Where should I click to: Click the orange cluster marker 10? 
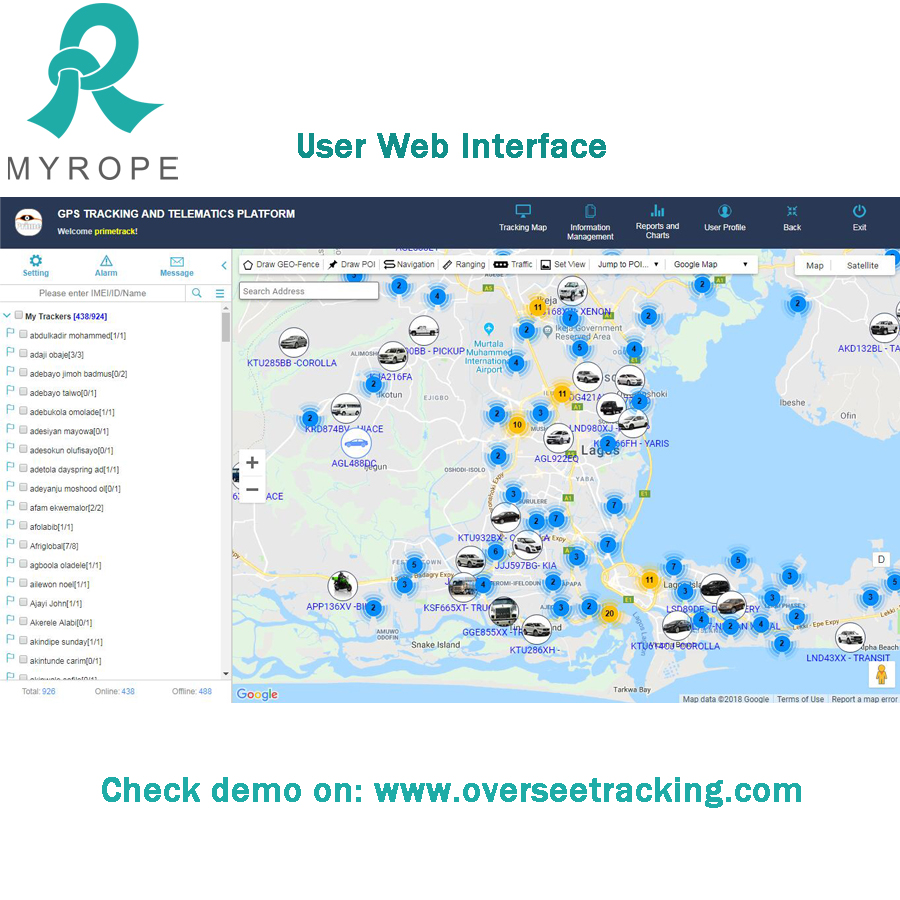coord(517,425)
